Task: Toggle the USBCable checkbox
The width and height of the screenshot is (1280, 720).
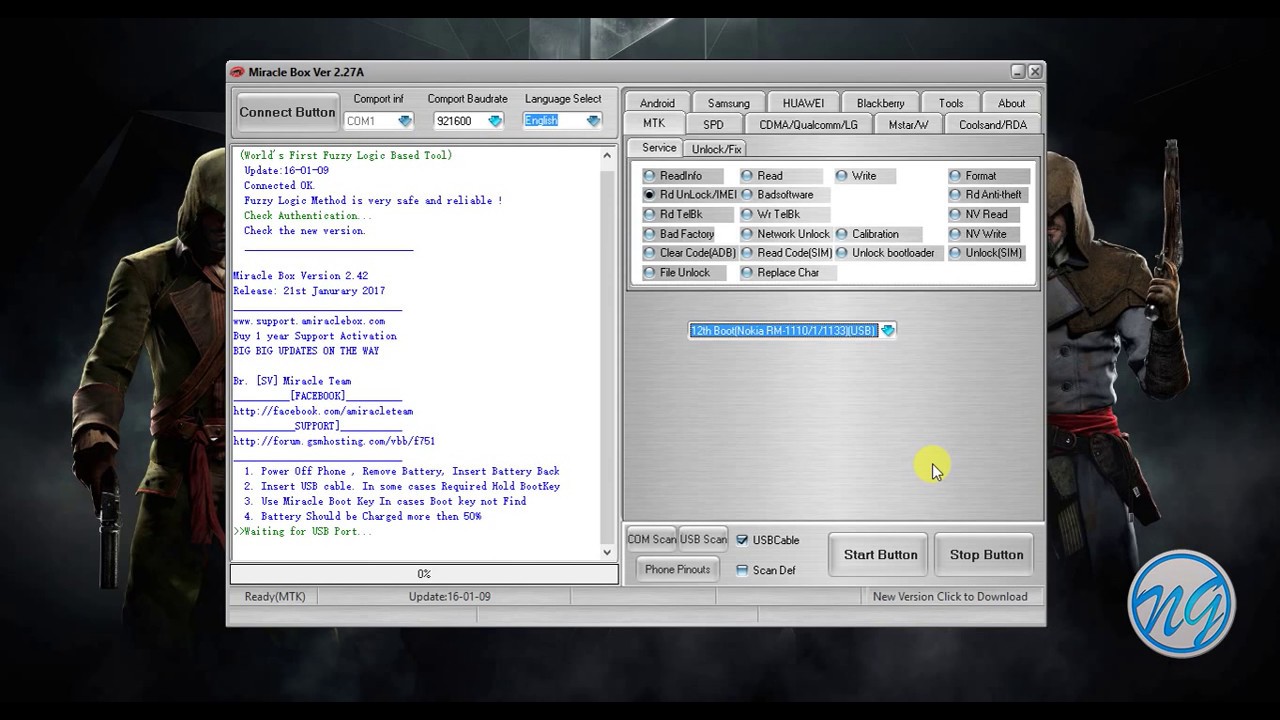Action: (742, 540)
